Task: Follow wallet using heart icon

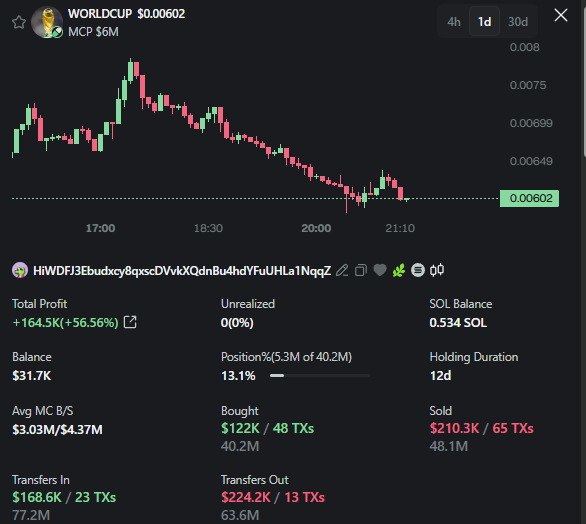Action: [x=380, y=270]
